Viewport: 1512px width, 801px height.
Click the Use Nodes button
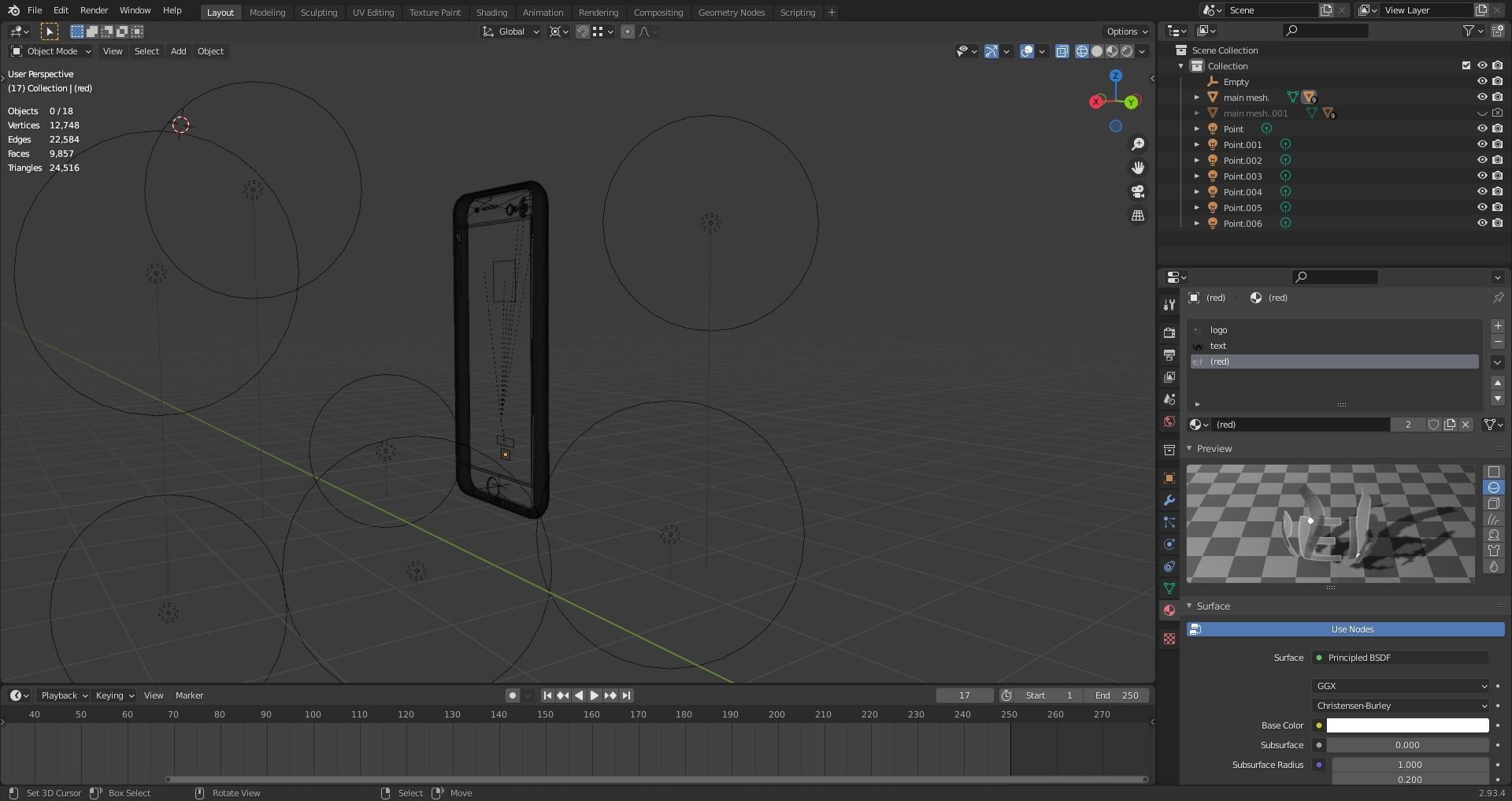[x=1351, y=629]
